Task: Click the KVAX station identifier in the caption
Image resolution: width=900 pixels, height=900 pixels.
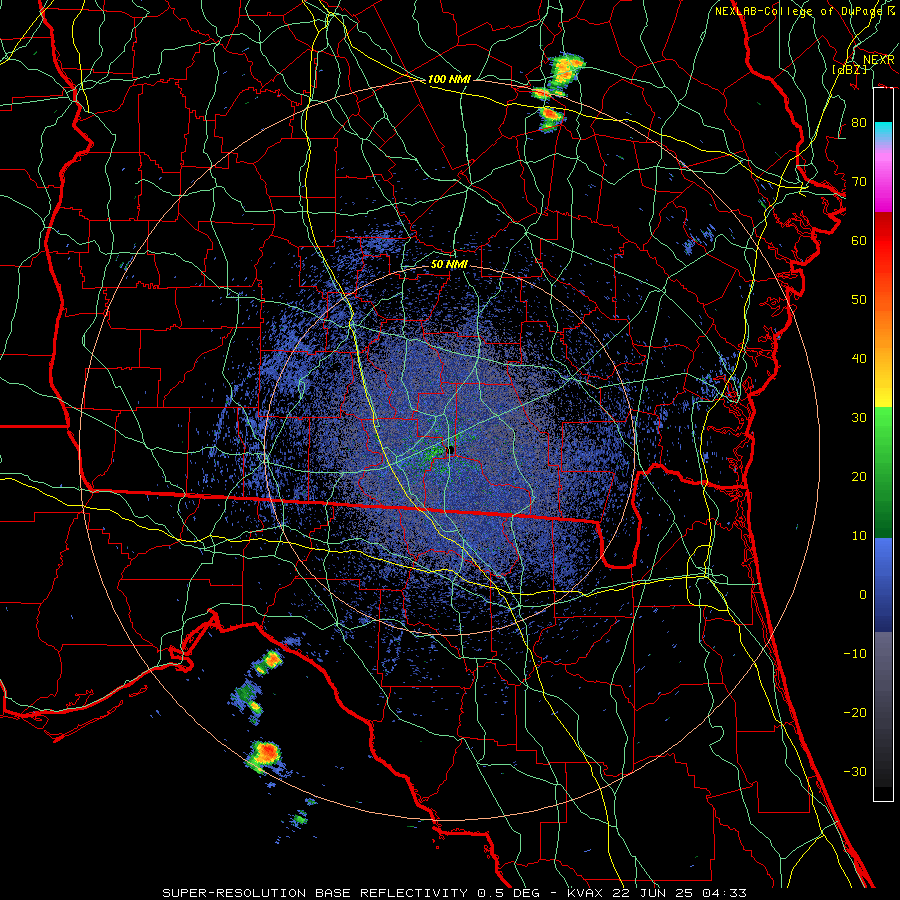Action: tap(587, 893)
